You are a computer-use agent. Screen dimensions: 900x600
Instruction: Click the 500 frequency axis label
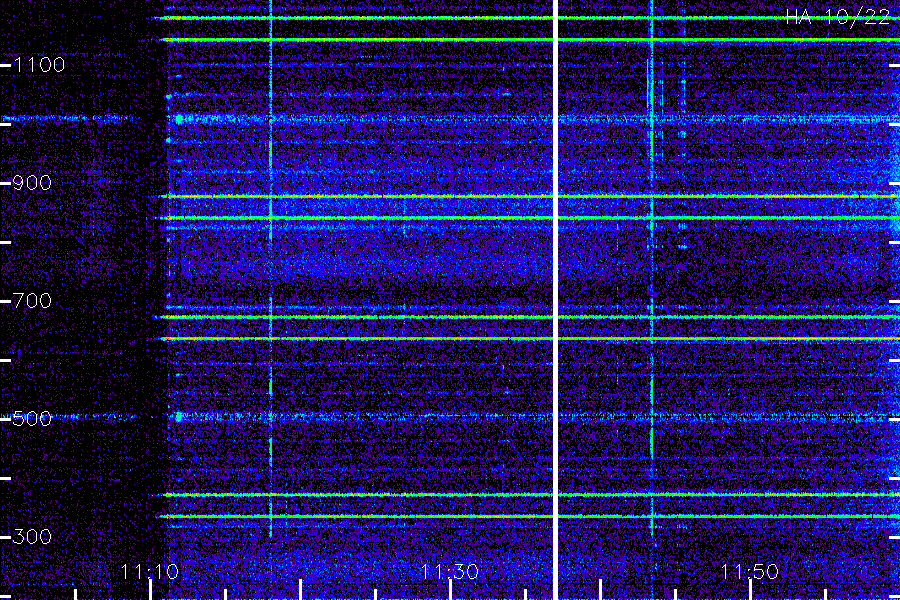(32, 419)
